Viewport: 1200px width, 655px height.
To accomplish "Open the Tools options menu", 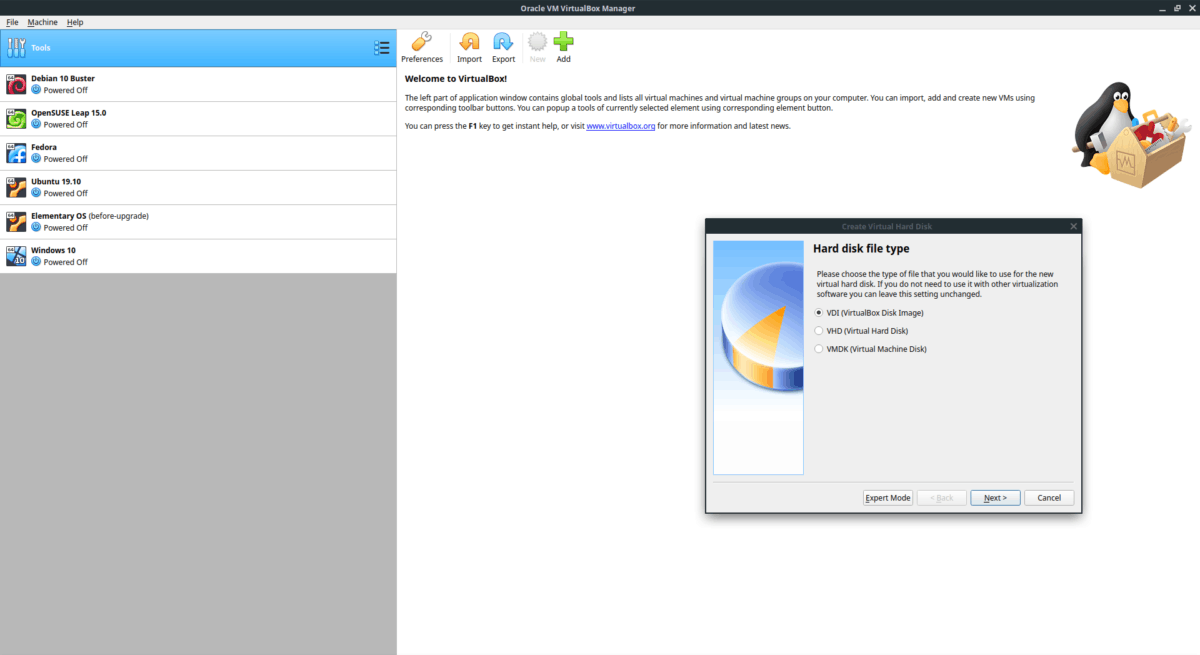I will tap(382, 47).
